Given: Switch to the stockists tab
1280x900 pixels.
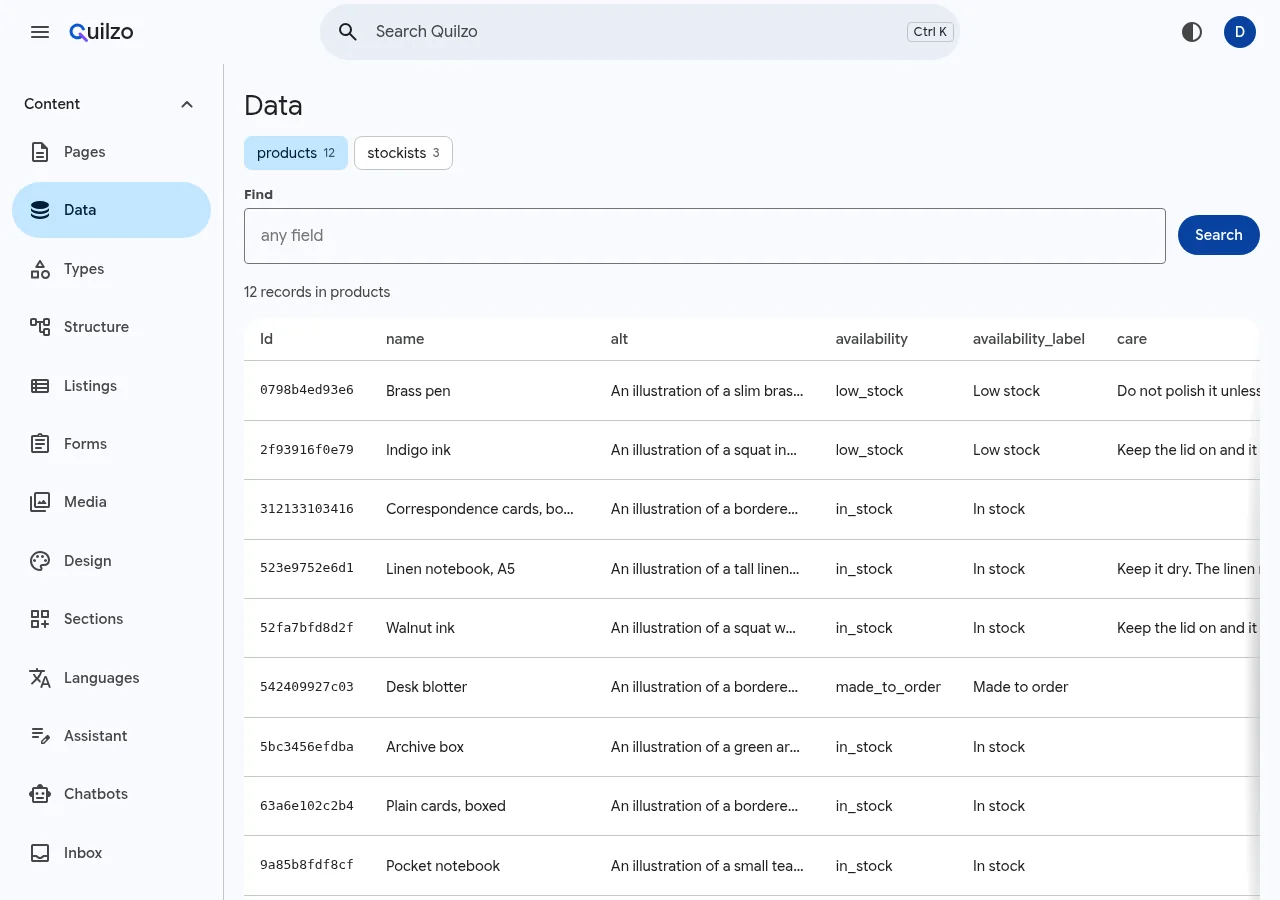Looking at the screenshot, I should point(403,153).
